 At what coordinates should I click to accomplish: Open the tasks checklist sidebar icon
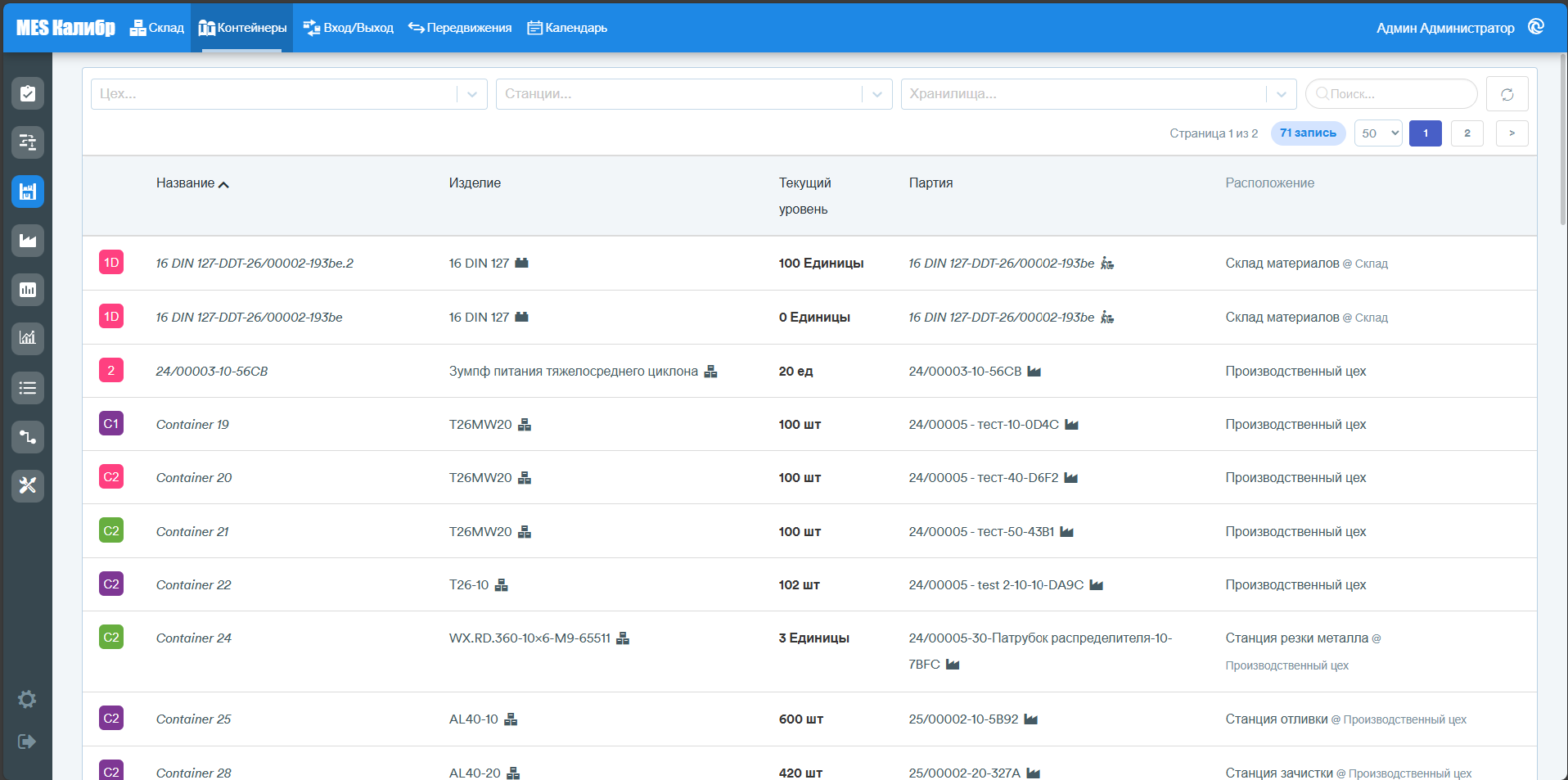(28, 93)
